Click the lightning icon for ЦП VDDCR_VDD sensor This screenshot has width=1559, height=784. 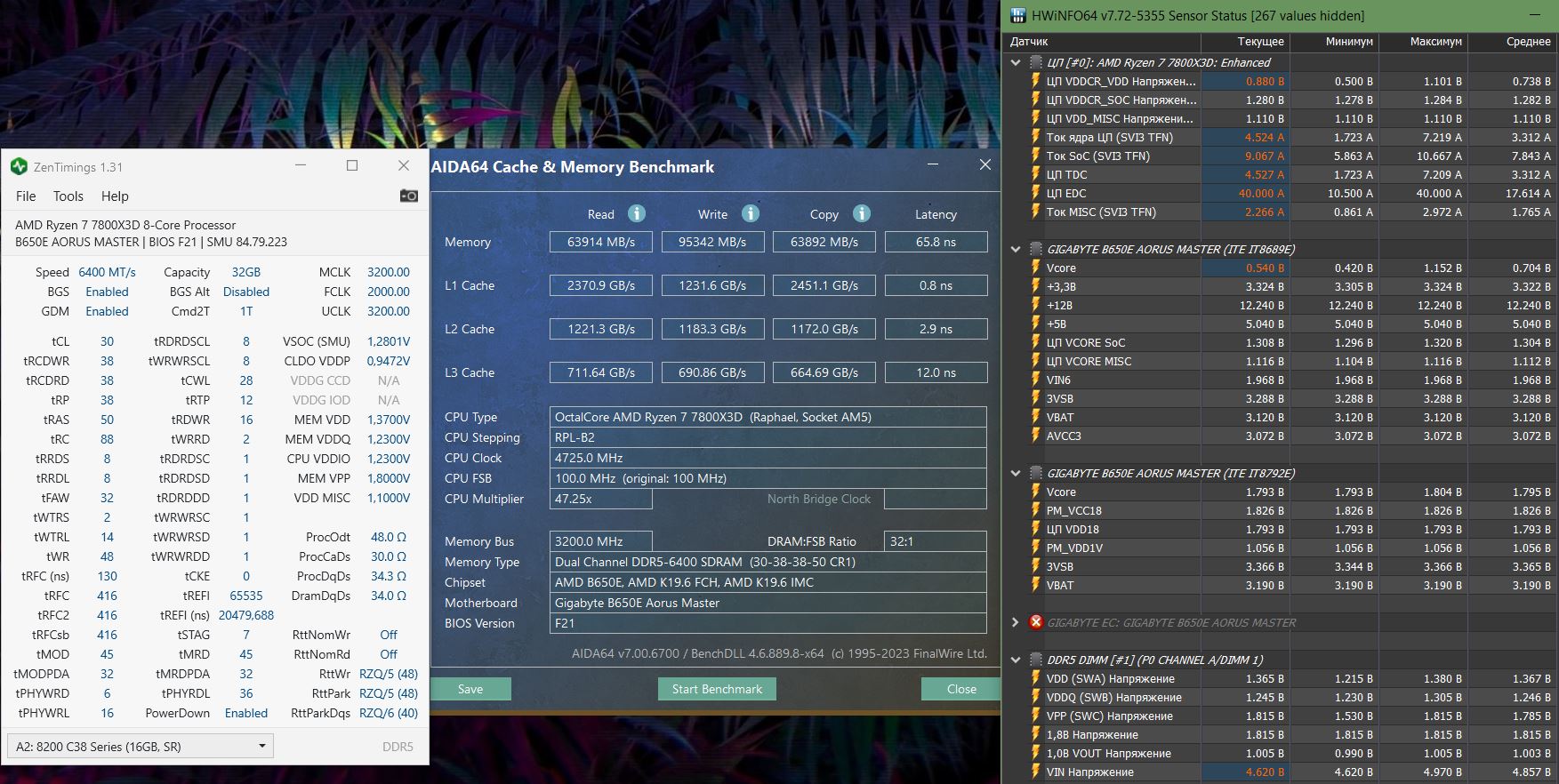pyautogui.click(x=1035, y=81)
